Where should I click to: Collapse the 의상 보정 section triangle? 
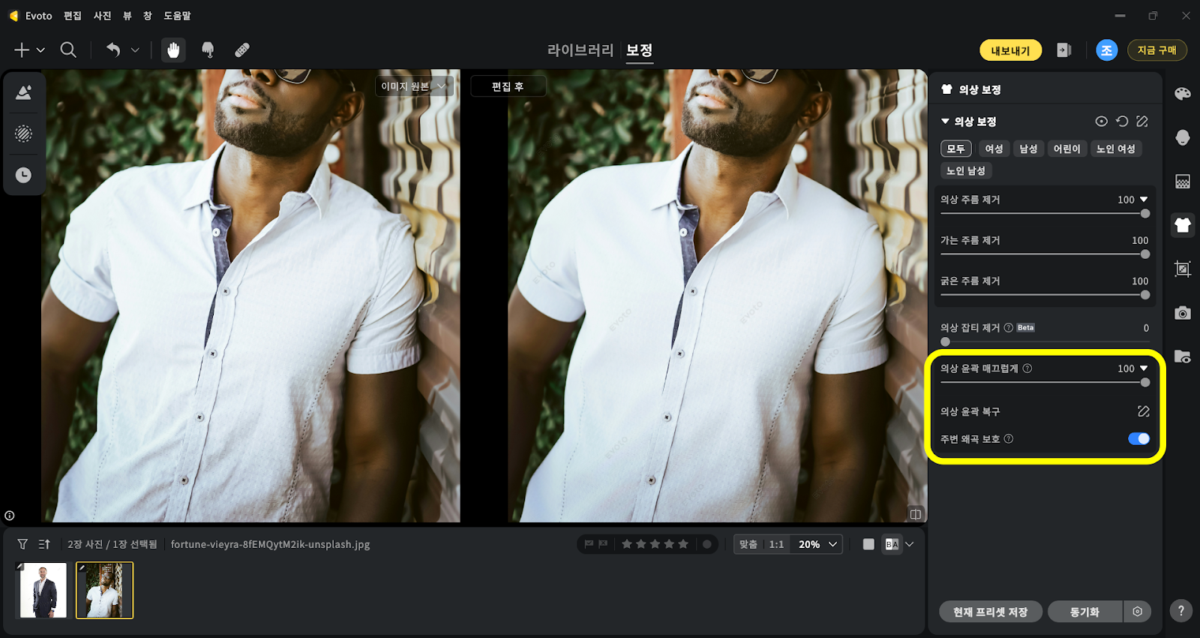(x=945, y=121)
